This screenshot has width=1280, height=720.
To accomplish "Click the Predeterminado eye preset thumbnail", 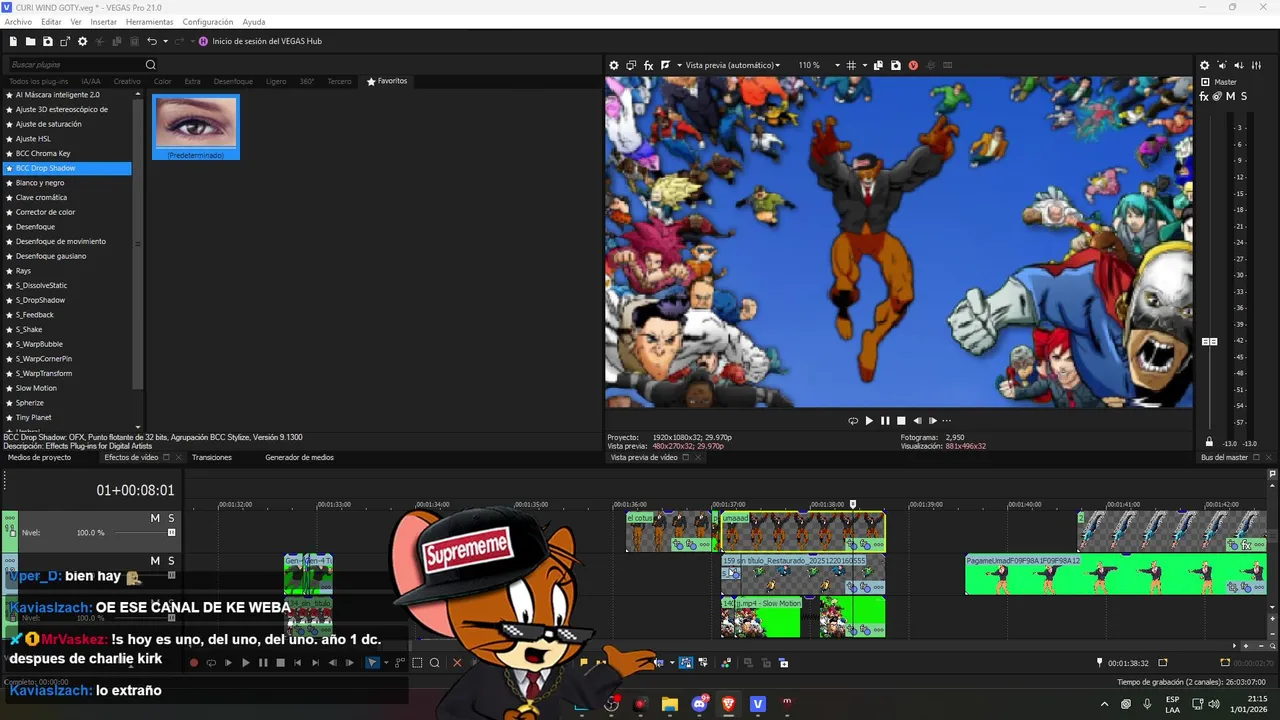I will pos(196,126).
